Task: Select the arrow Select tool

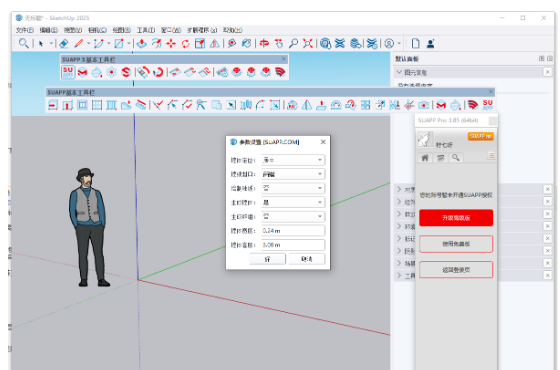Action: [x=41, y=44]
